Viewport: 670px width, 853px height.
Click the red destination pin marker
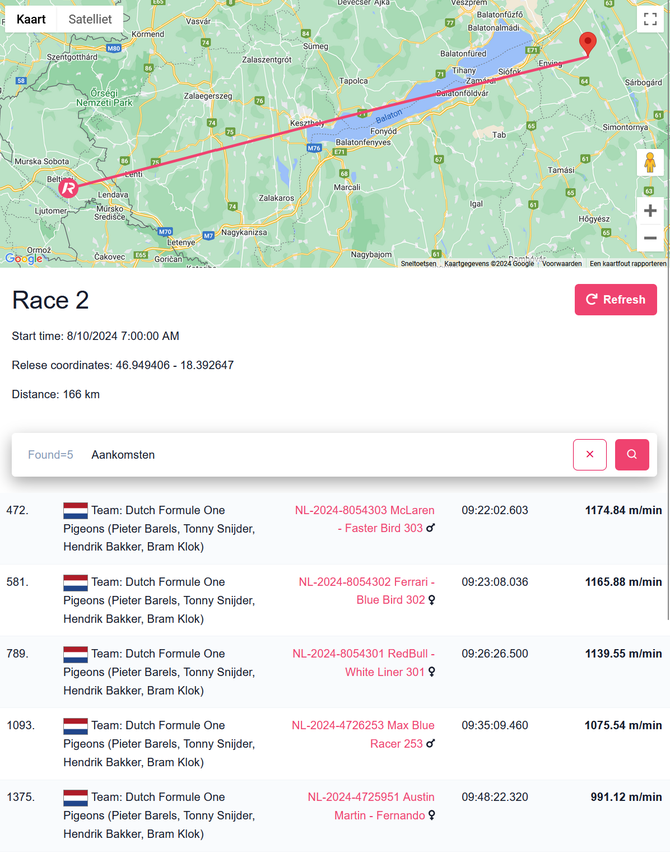tap(588, 42)
